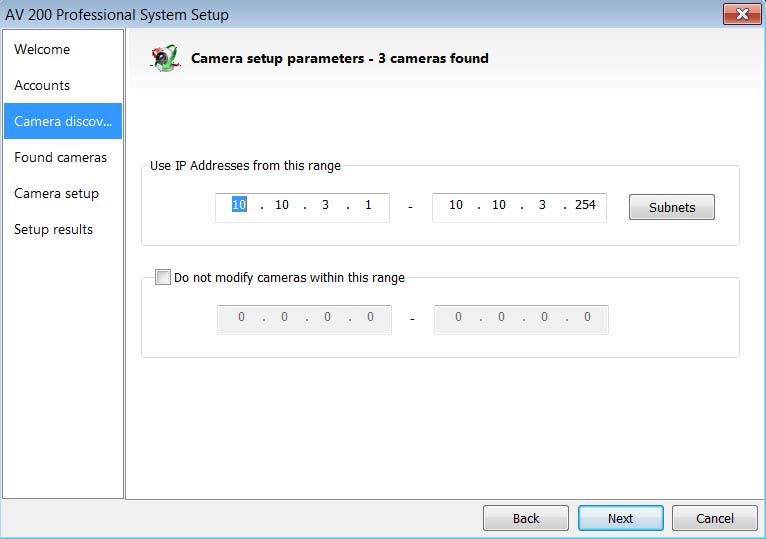Enable 'Do not modify cameras' checkbox
This screenshot has height=539, width=766.
(x=163, y=278)
